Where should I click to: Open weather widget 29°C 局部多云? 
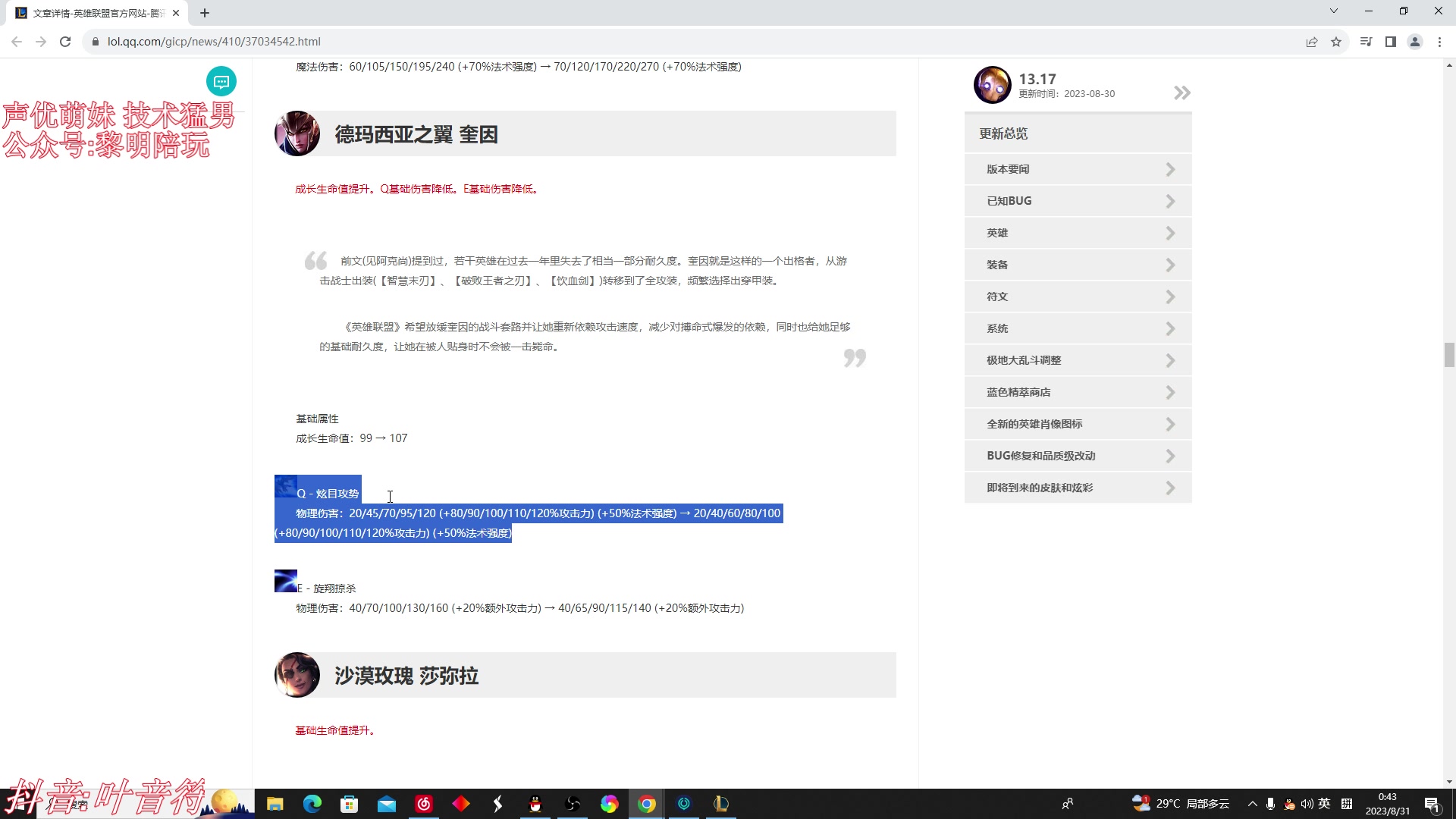click(x=1180, y=804)
